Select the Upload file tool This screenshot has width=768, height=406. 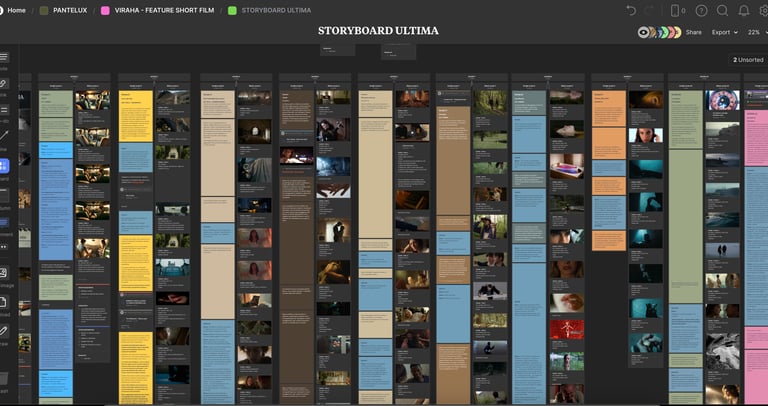pos(4,304)
